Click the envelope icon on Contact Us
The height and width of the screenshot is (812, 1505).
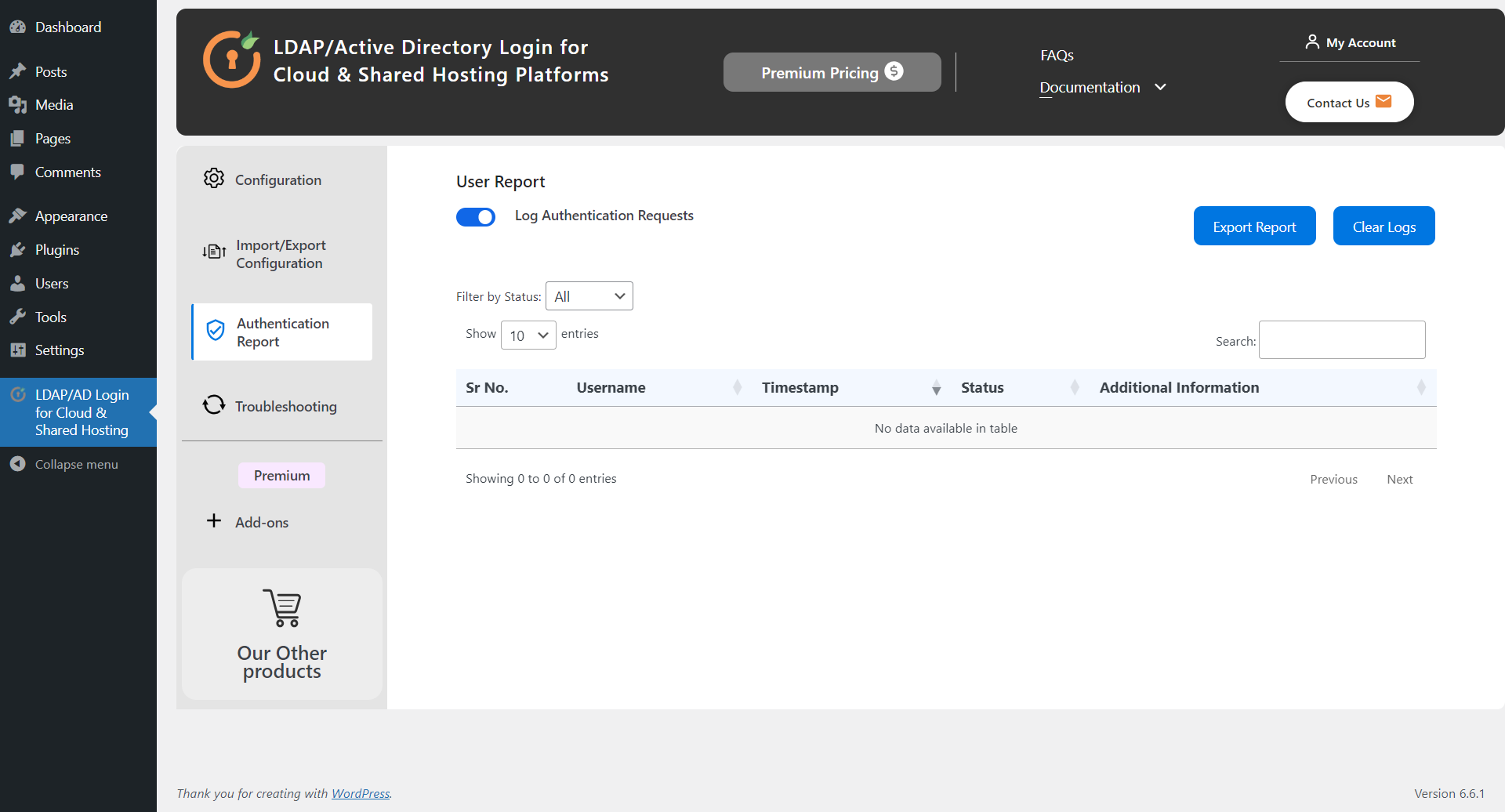point(1384,101)
